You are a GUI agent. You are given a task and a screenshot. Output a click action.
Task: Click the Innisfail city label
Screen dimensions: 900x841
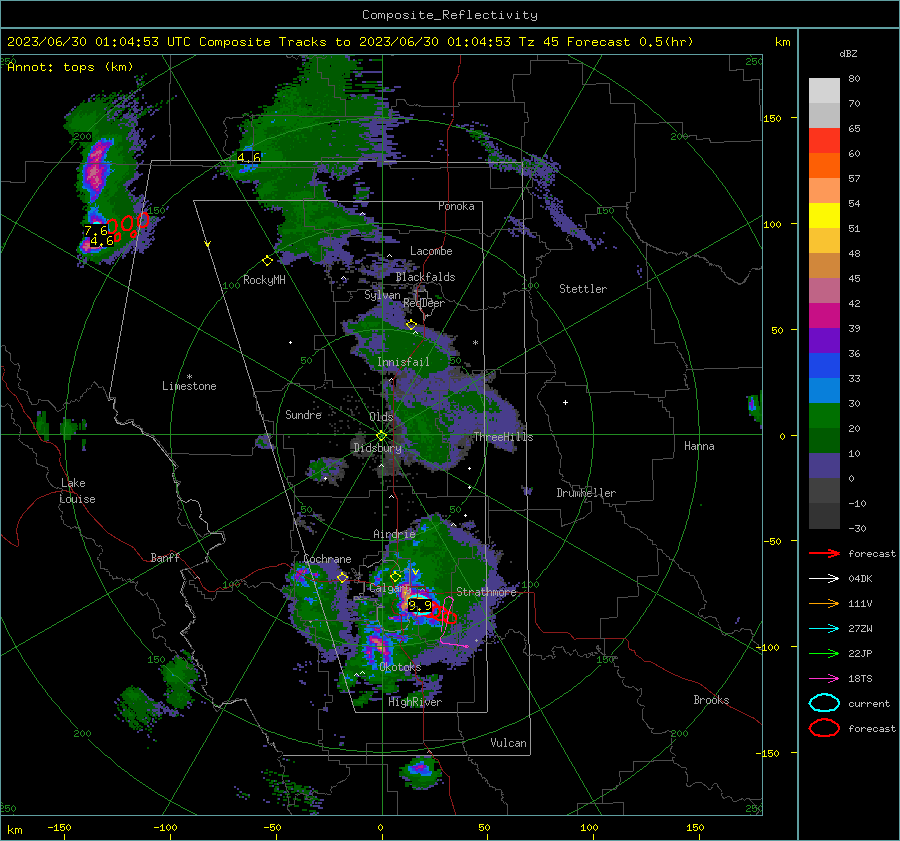point(403,362)
